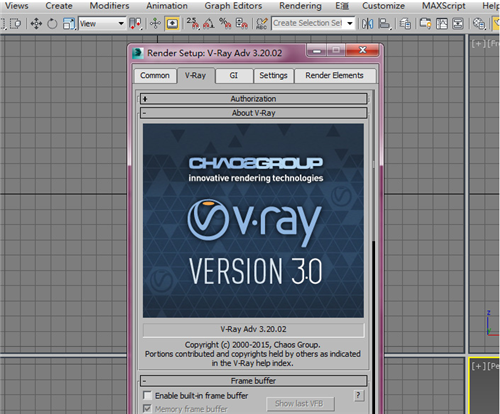Open the Schematic View icon
The height and width of the screenshot is (414, 500).
[458, 24]
